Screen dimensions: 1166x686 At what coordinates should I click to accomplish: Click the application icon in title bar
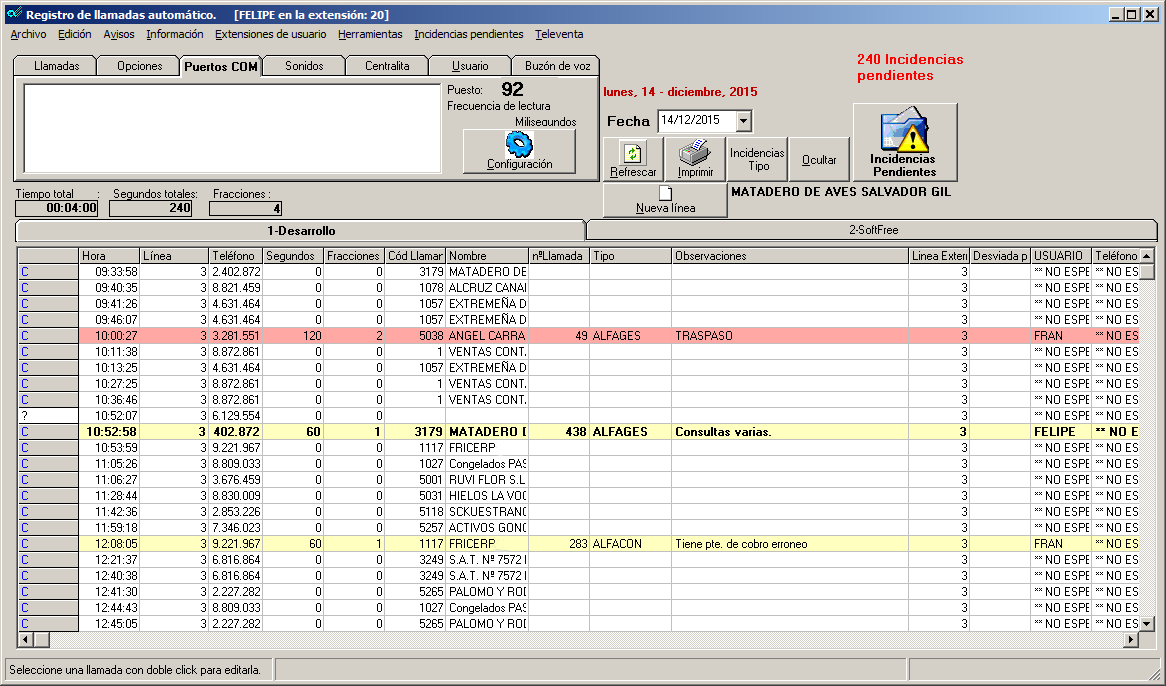pos(13,15)
